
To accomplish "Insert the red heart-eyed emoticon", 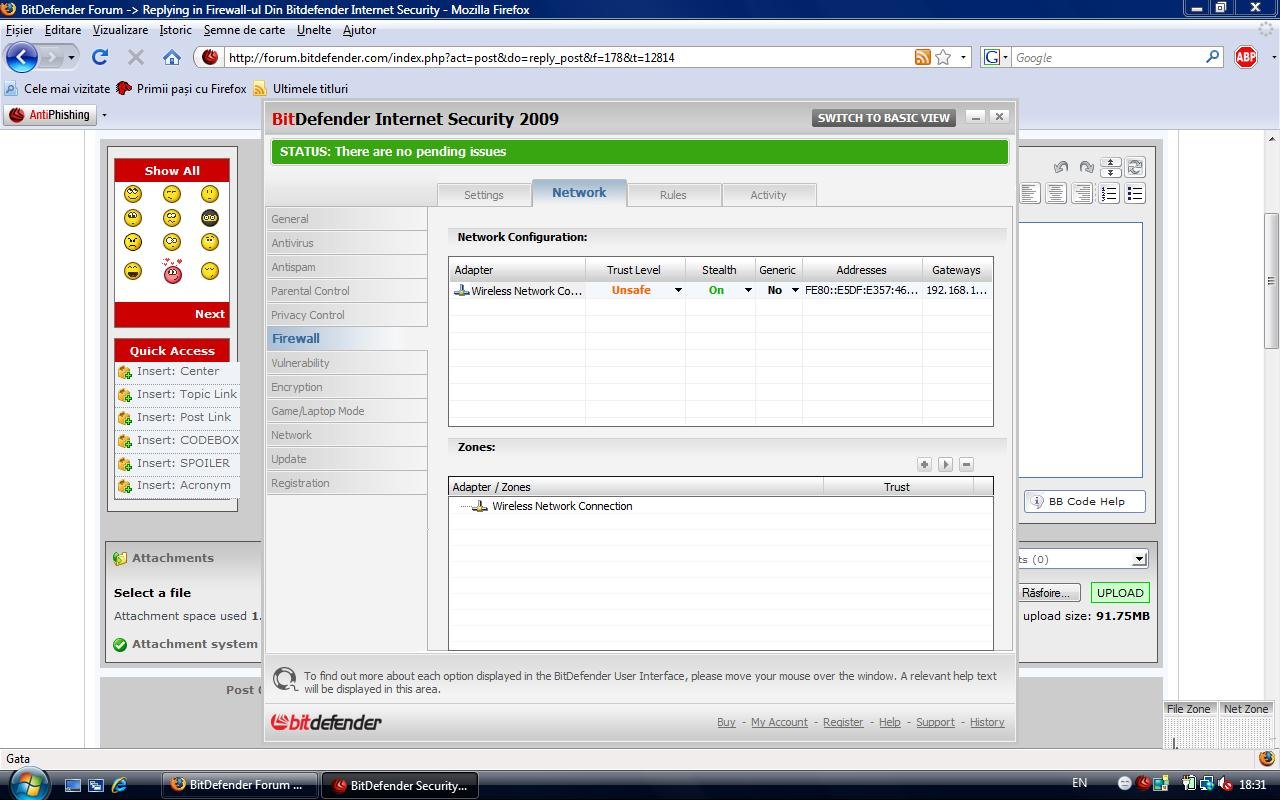I will 172,270.
